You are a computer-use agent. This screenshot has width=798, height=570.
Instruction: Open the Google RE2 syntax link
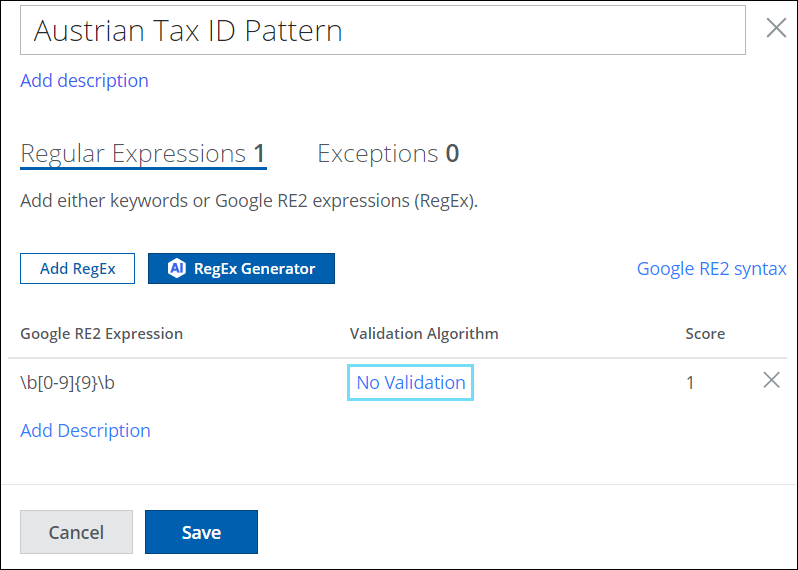[x=711, y=268]
